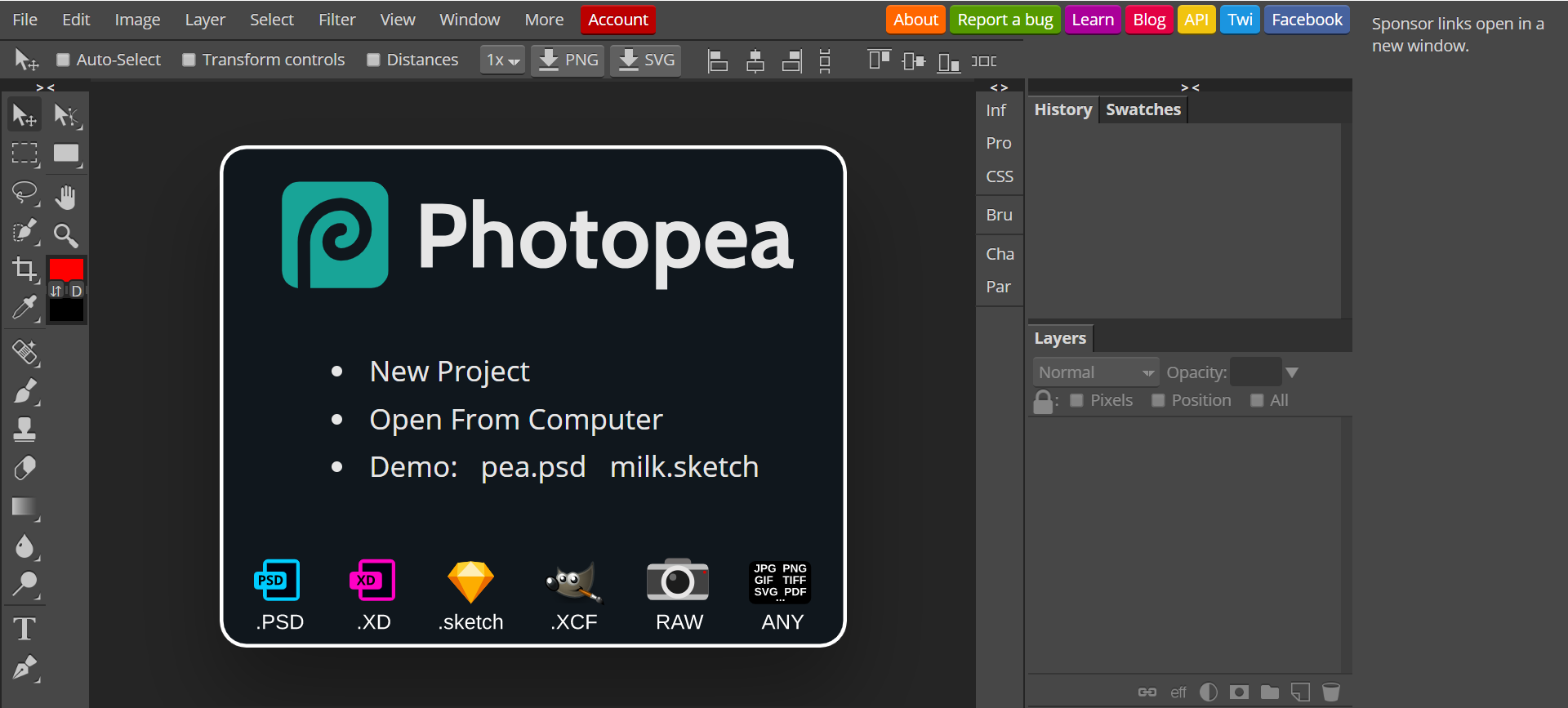
Task: Click the Link layers chain icon
Action: [1147, 692]
